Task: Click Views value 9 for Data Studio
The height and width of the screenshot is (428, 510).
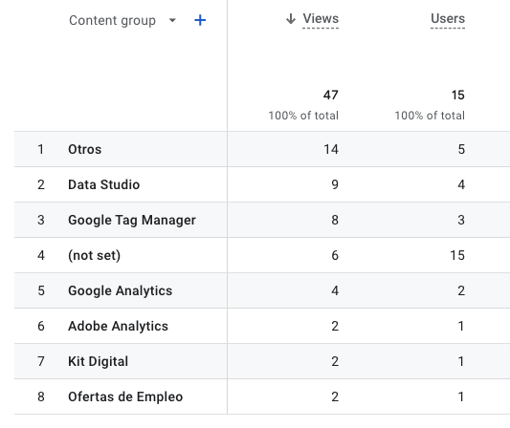Action: [335, 185]
